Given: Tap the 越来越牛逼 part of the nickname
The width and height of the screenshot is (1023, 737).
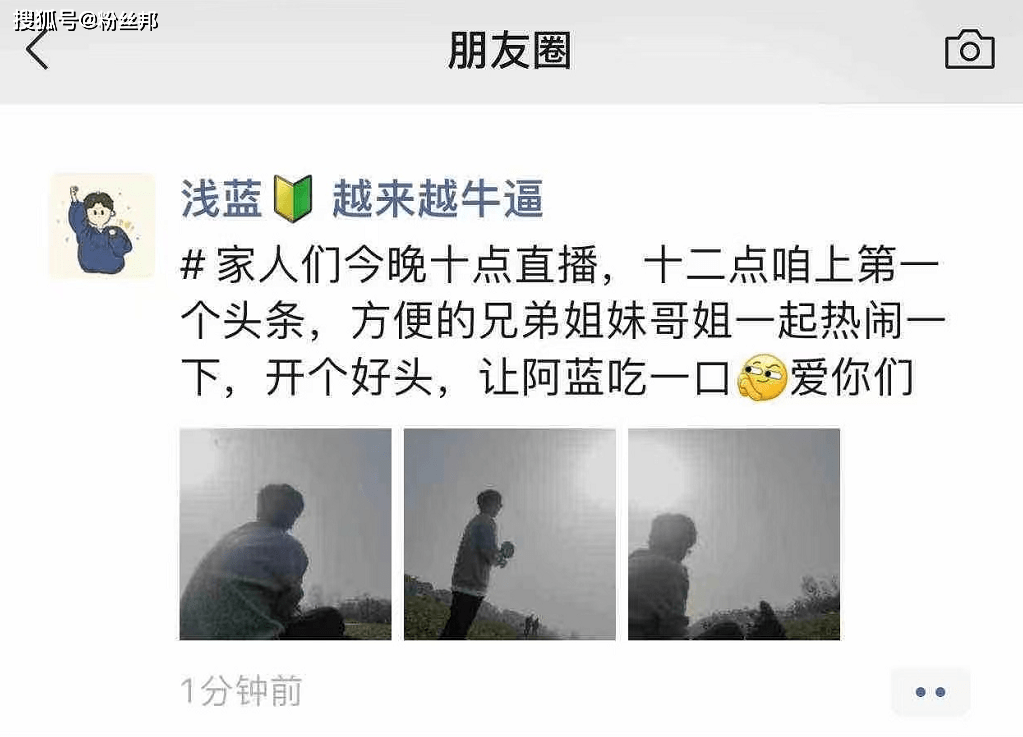Looking at the screenshot, I should (x=438, y=198).
